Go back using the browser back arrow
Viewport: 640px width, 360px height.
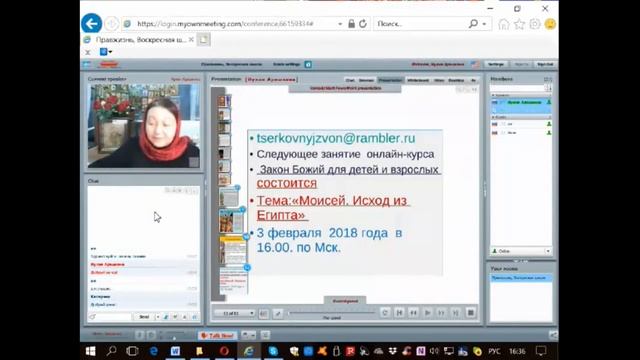91,23
